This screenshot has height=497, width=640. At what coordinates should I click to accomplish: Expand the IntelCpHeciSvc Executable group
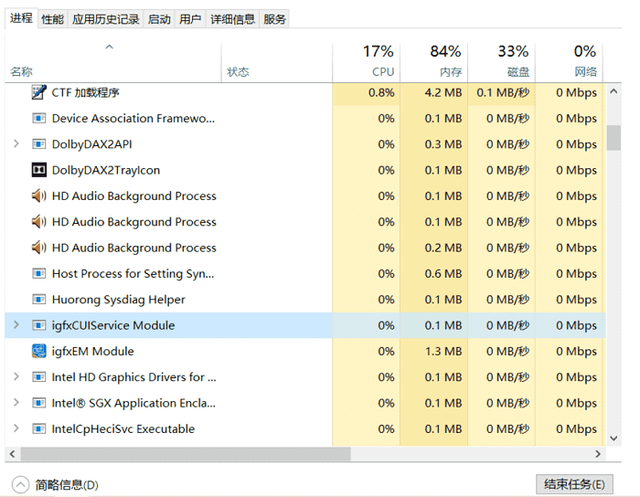(16, 428)
